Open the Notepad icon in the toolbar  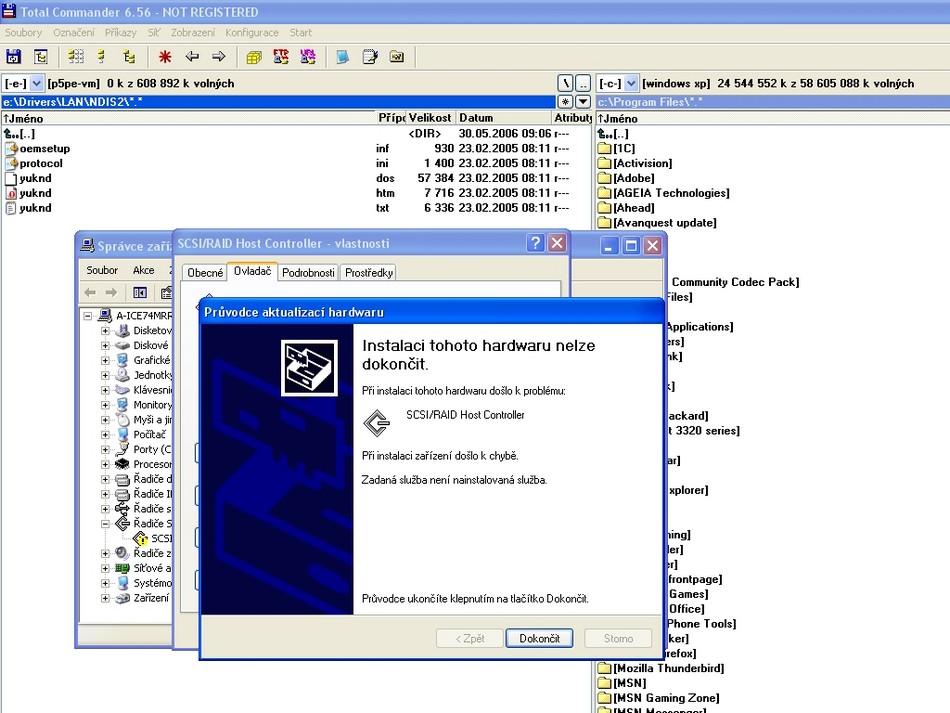370,57
